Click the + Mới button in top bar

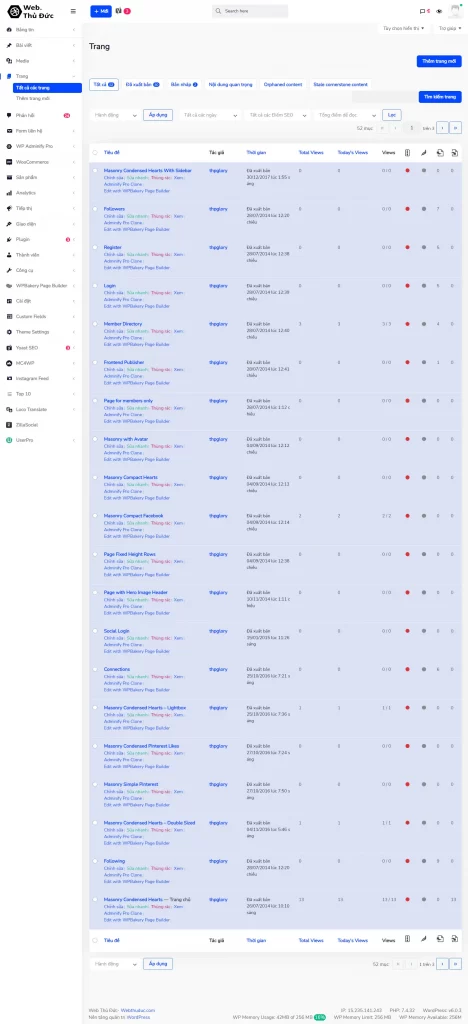coord(101,11)
